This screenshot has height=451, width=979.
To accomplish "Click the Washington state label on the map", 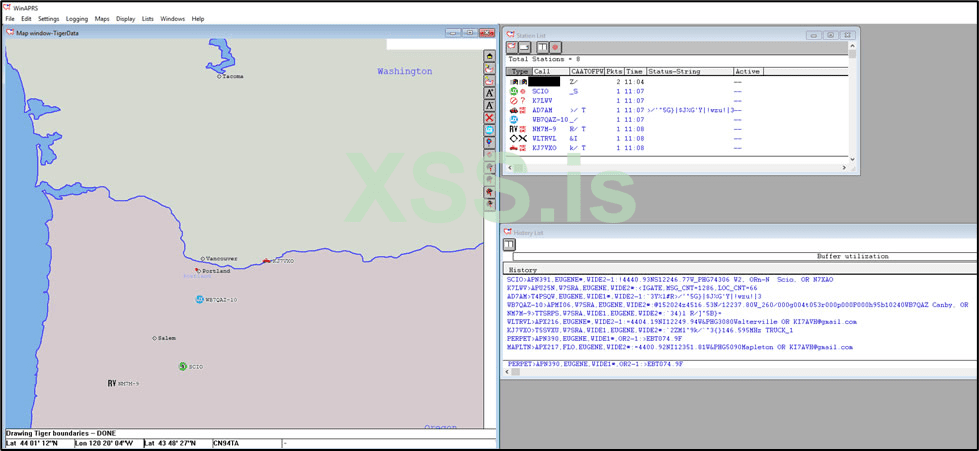I will tap(405, 71).
